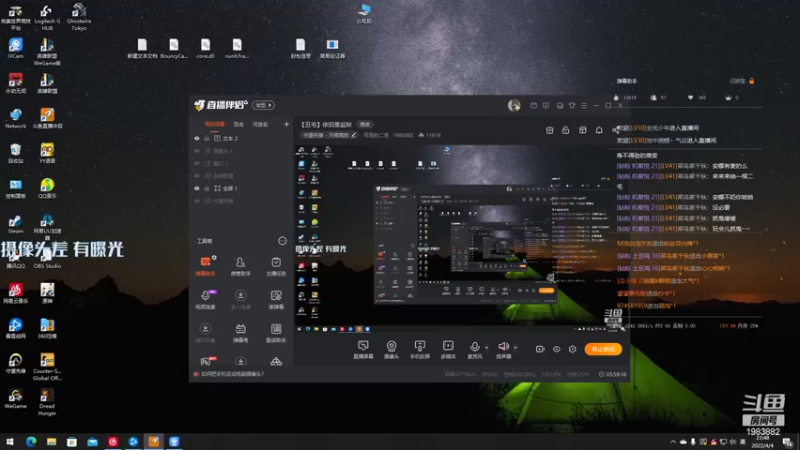Click the stream preview area
The image size is (800, 450).
461,239
